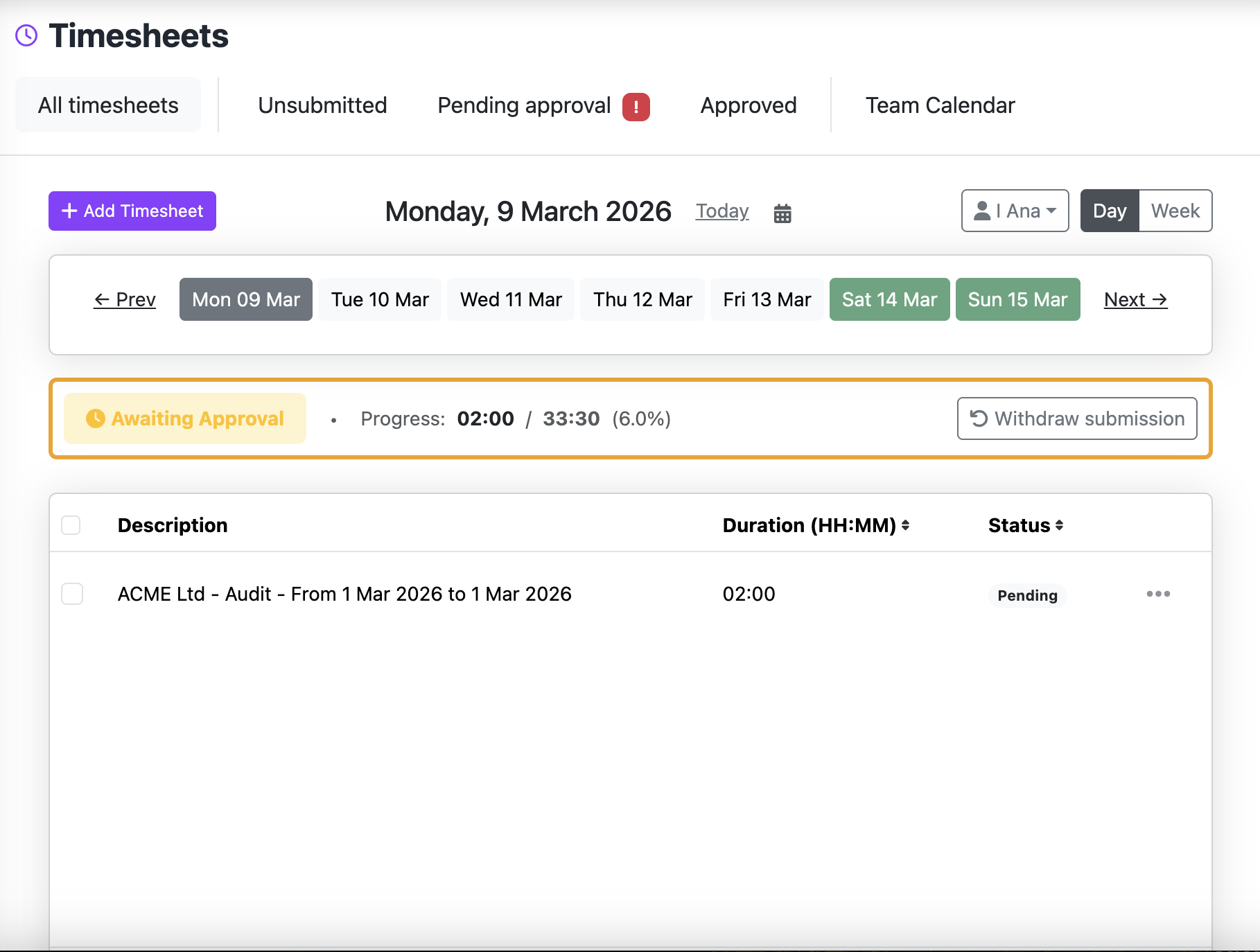
Task: Open the Unsubmitted tab
Action: pos(322,105)
